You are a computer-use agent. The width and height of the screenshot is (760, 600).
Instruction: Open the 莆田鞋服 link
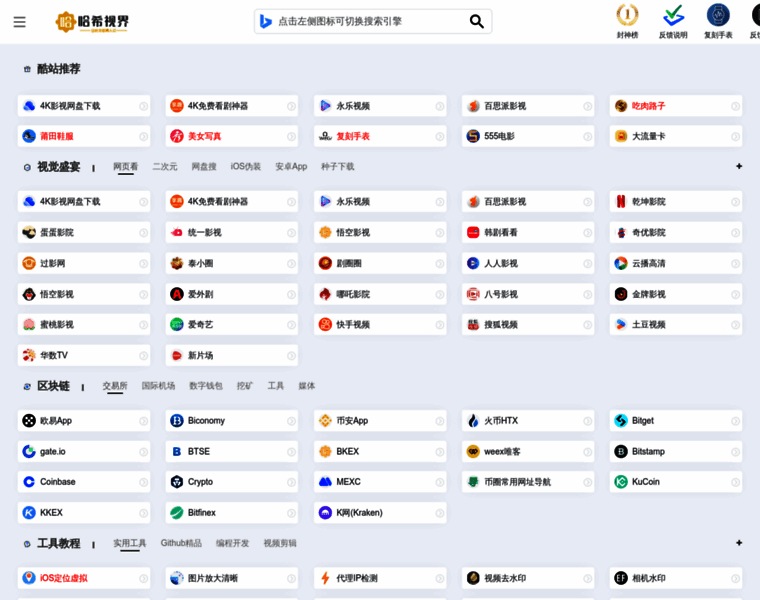pyautogui.click(x=84, y=136)
